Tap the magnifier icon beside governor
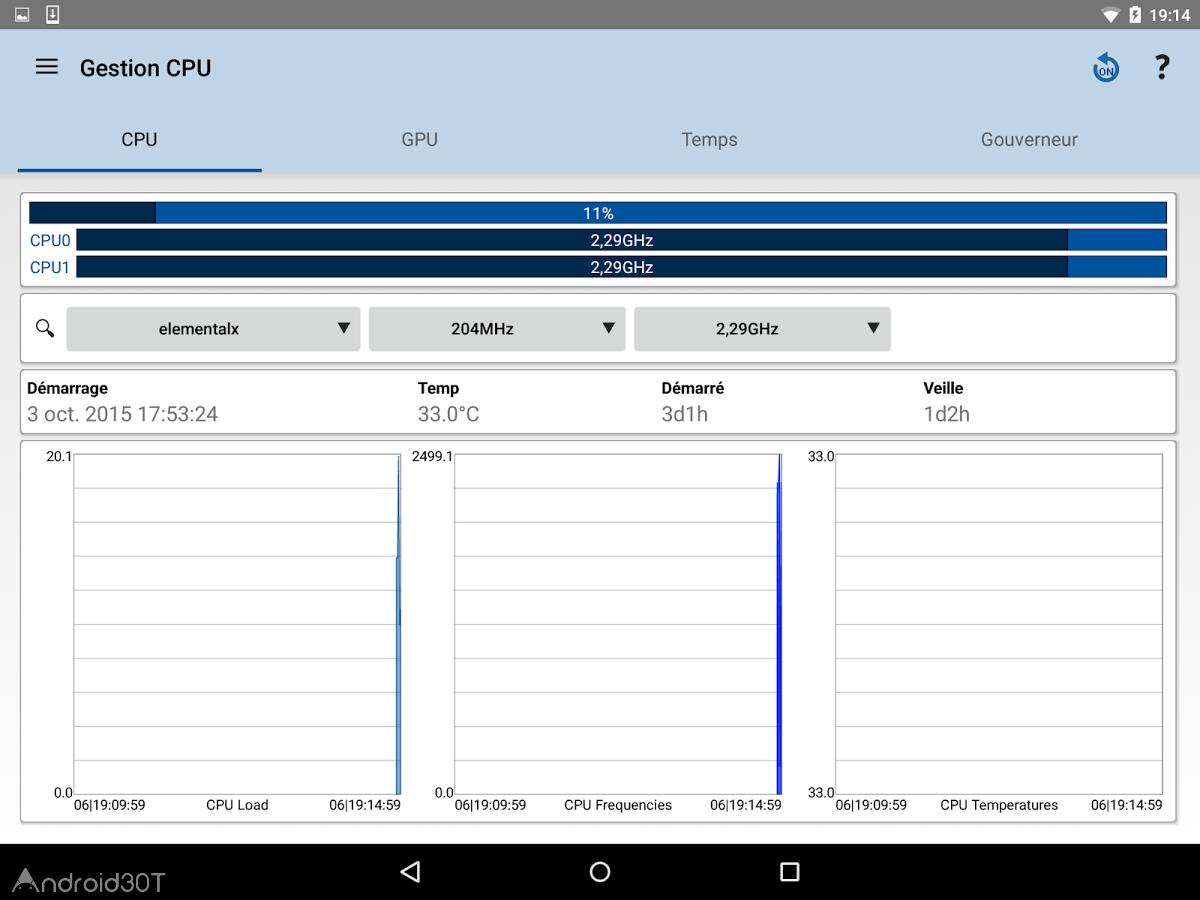 (45, 328)
